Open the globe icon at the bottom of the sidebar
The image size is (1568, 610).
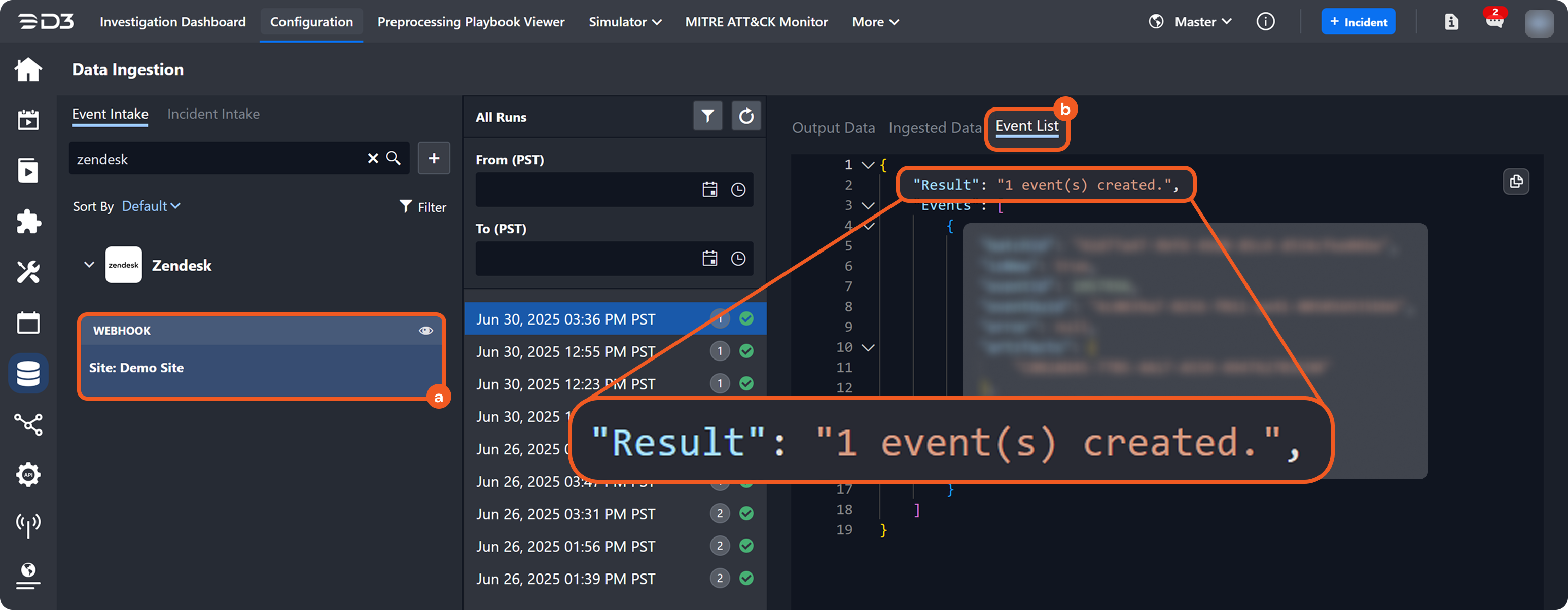28,576
